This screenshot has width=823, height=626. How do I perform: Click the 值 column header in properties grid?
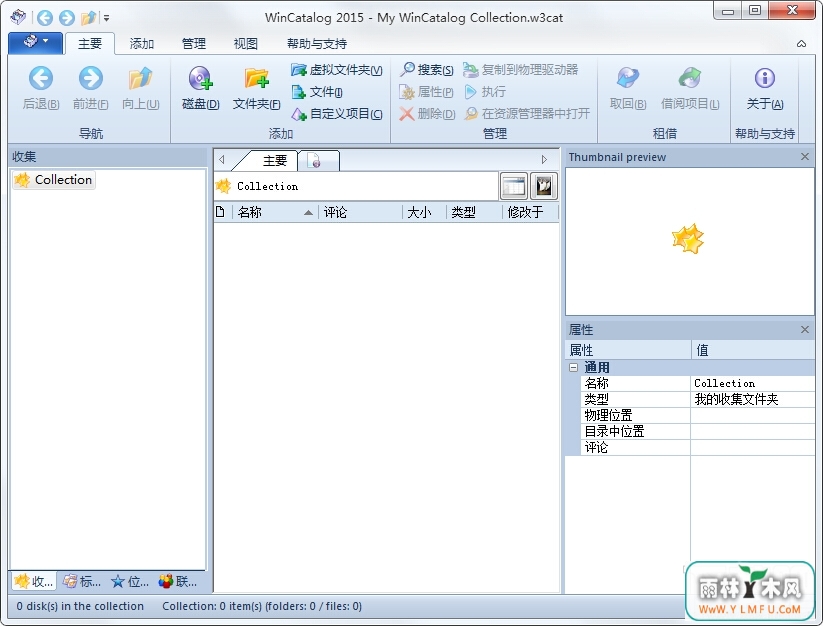point(753,350)
